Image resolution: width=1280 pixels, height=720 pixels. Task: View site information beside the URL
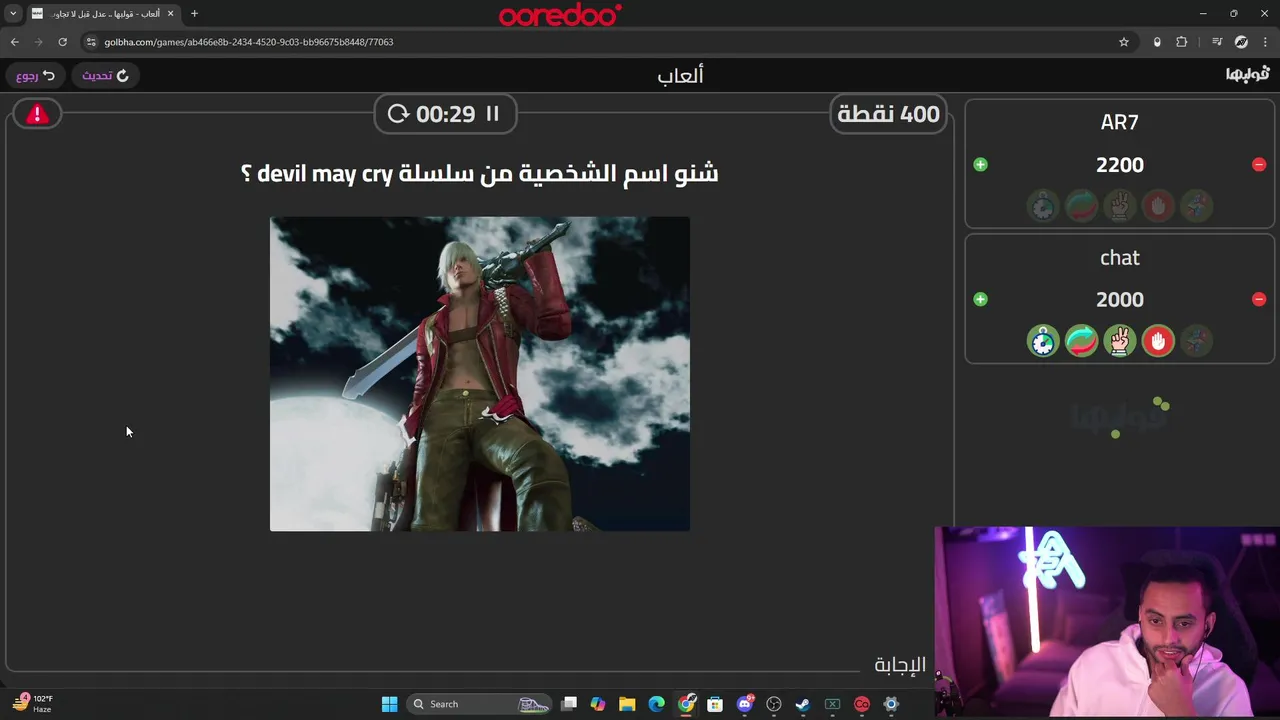click(91, 42)
